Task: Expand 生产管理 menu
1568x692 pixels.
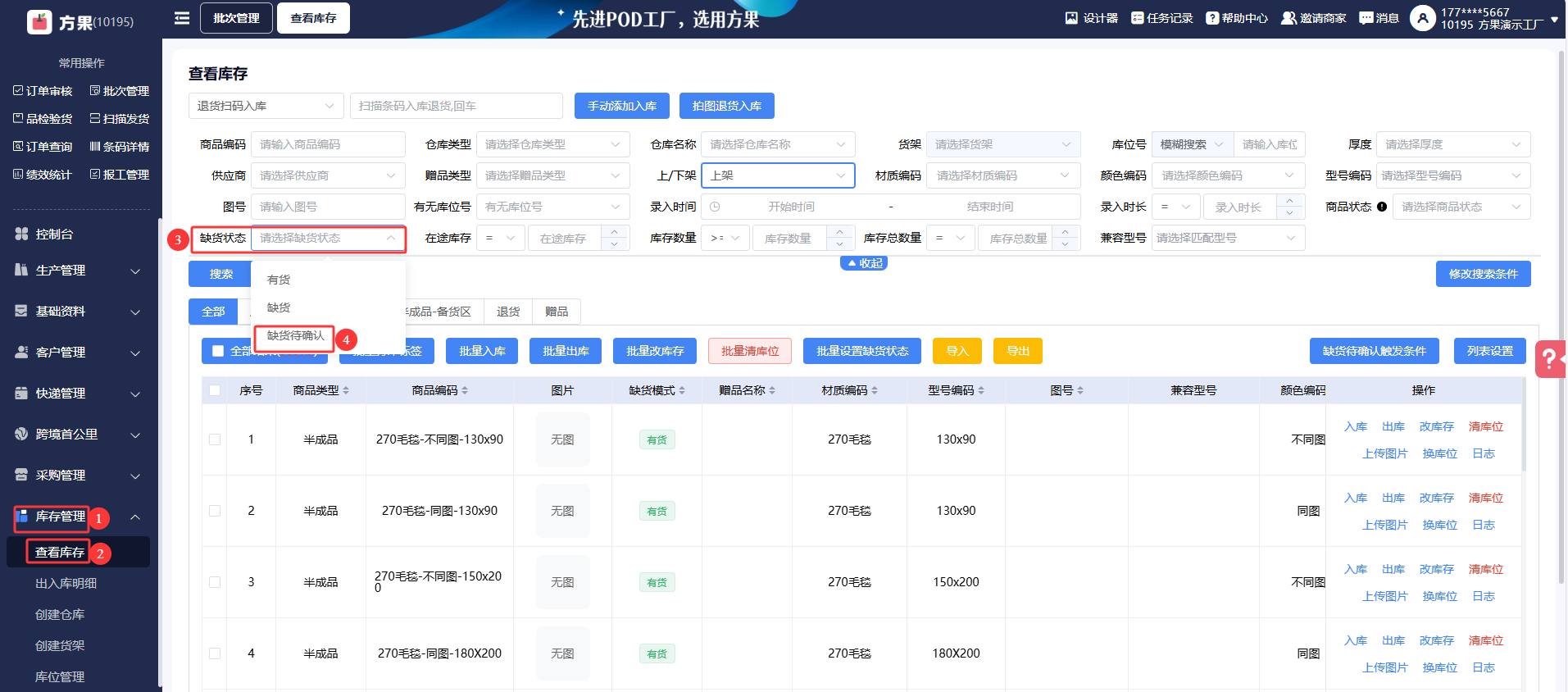Action: tap(78, 271)
